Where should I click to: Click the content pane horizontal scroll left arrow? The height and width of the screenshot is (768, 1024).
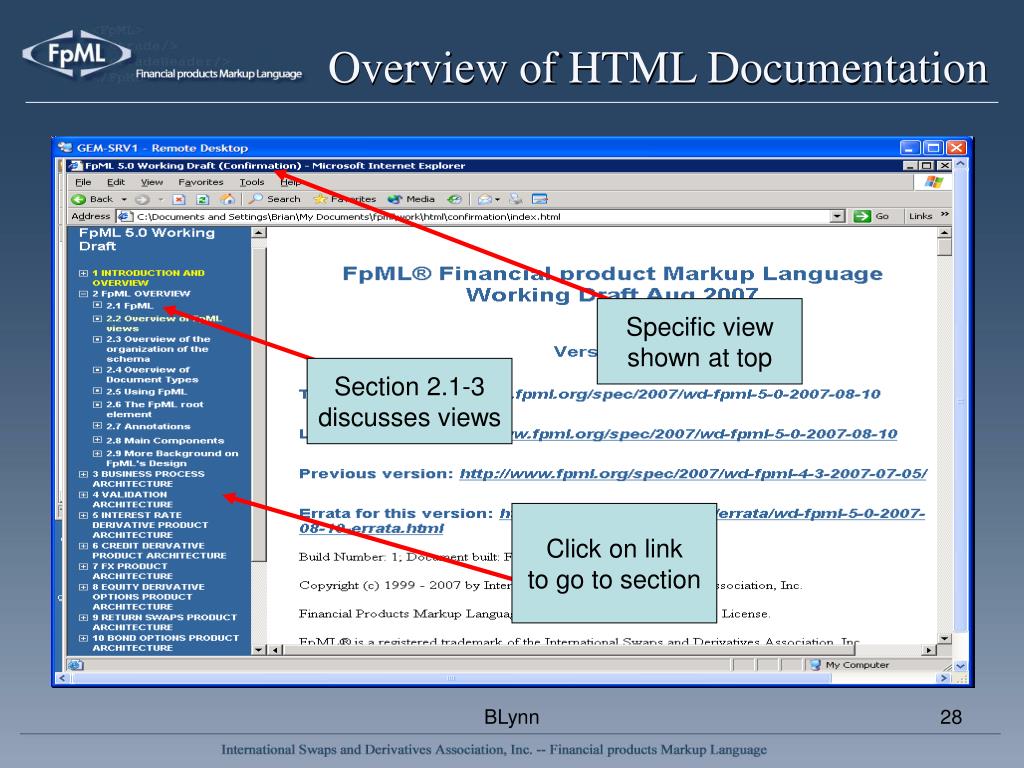[276, 650]
